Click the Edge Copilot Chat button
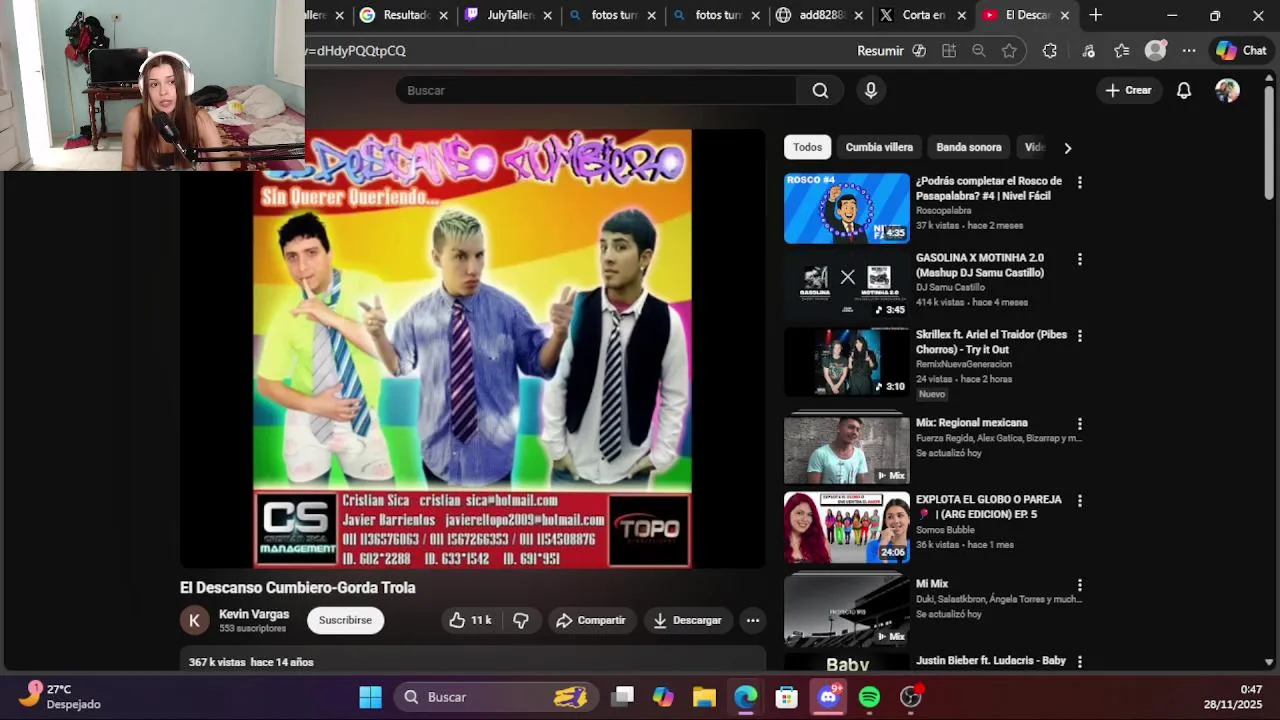Image resolution: width=1280 pixels, height=720 pixels. coord(1241,50)
